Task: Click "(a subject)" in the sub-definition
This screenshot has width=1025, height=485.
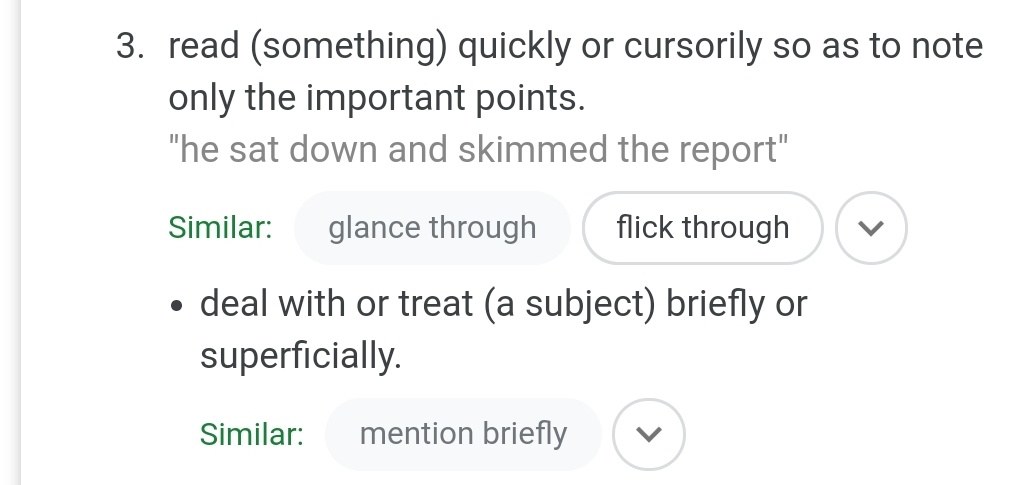Action: point(569,305)
